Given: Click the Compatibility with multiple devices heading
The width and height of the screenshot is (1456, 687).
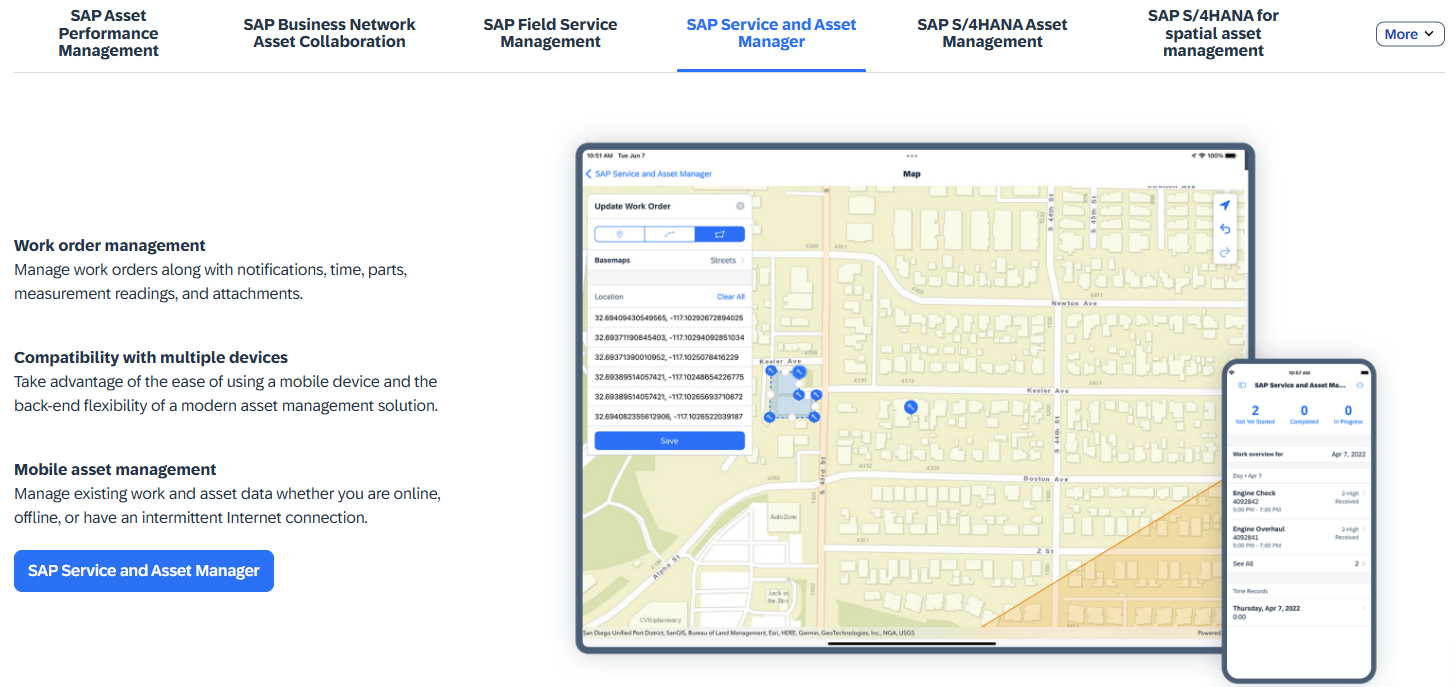Looking at the screenshot, I should click(x=151, y=357).
